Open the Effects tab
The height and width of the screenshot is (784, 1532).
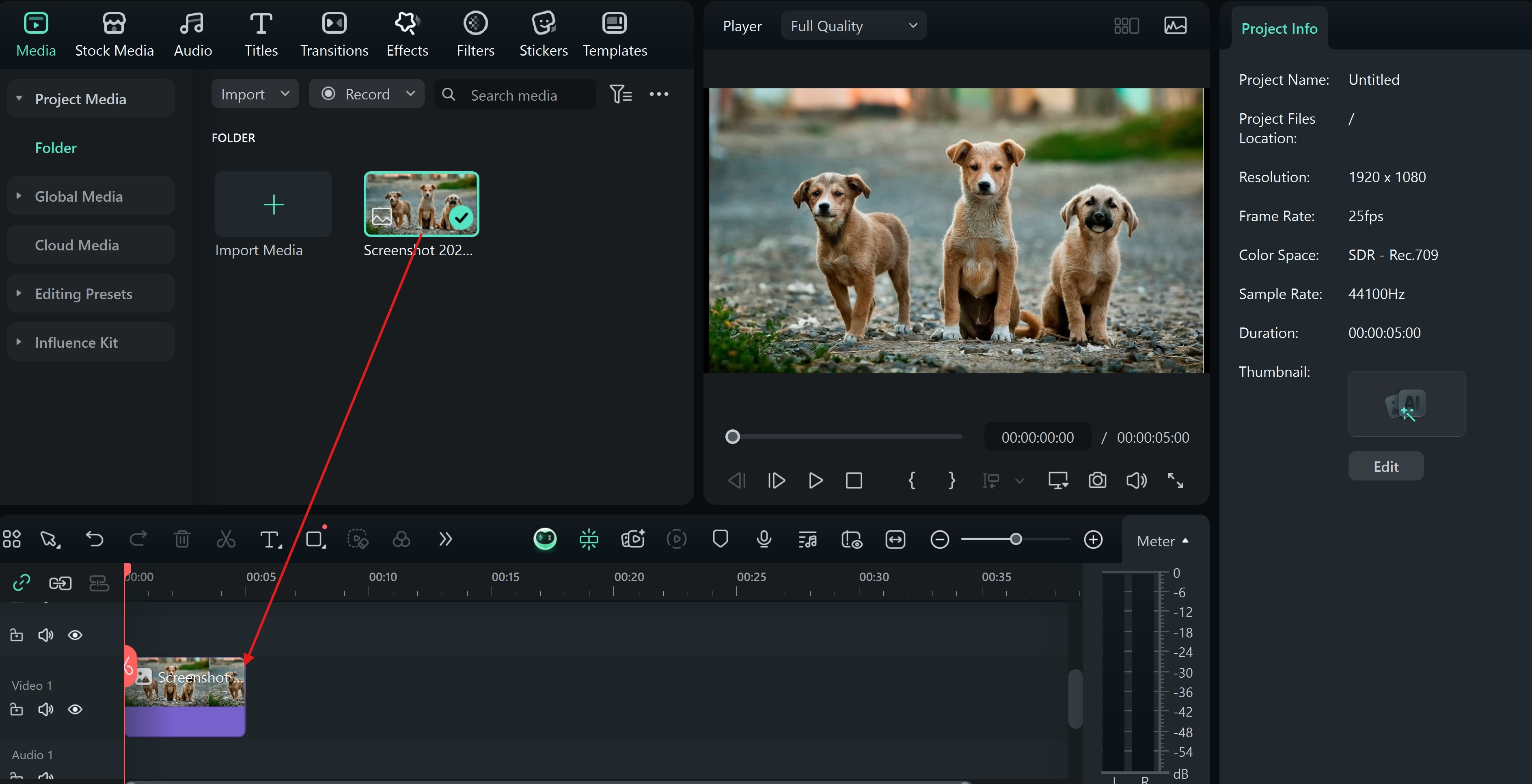pos(408,34)
